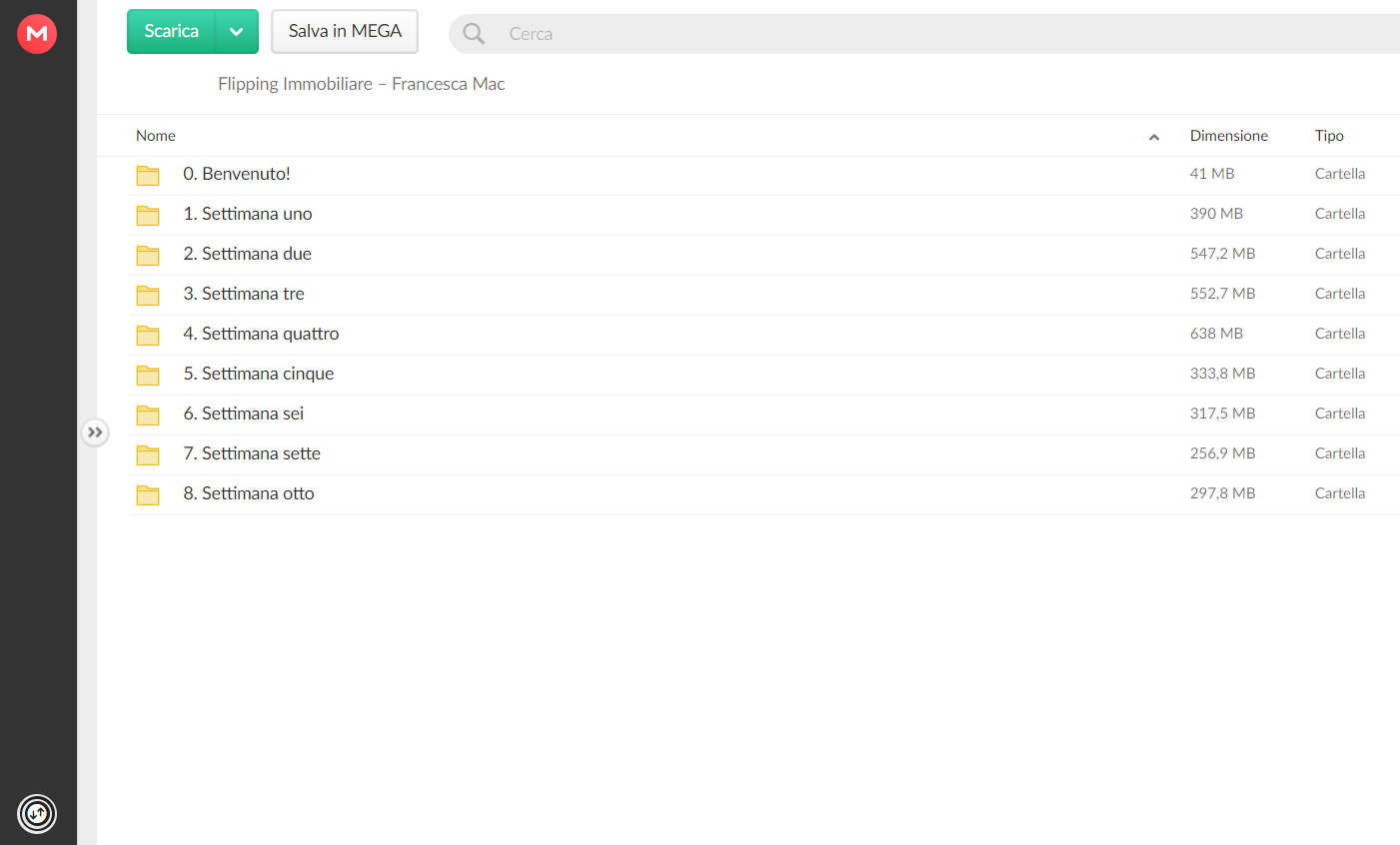The height and width of the screenshot is (845, 1400).
Task: Sort files by Nome column header
Action: [x=156, y=136]
